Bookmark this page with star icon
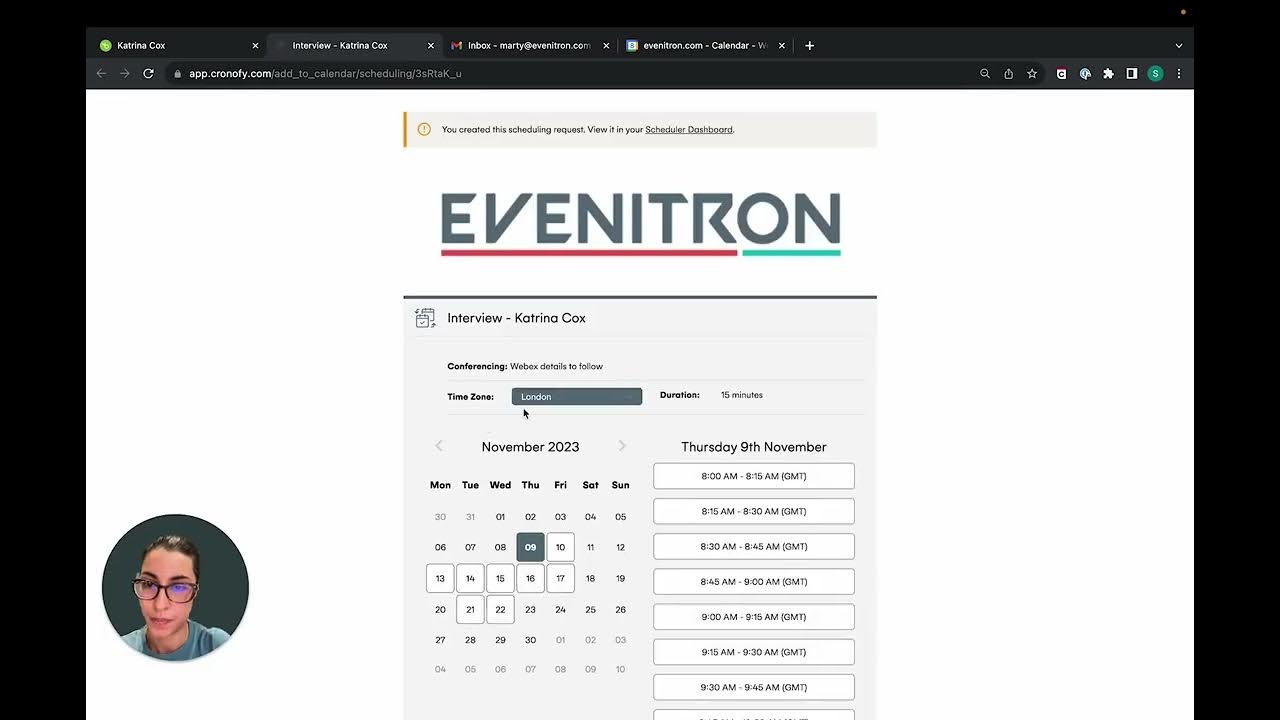Viewport: 1280px width, 720px height. tap(1032, 73)
